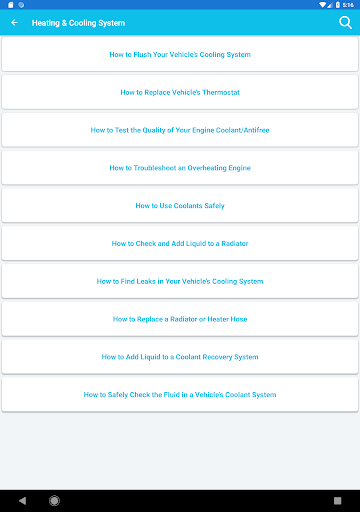This screenshot has width=360, height=512.
Task: Tap the Heating & Cooling System title
Action: [78, 23]
